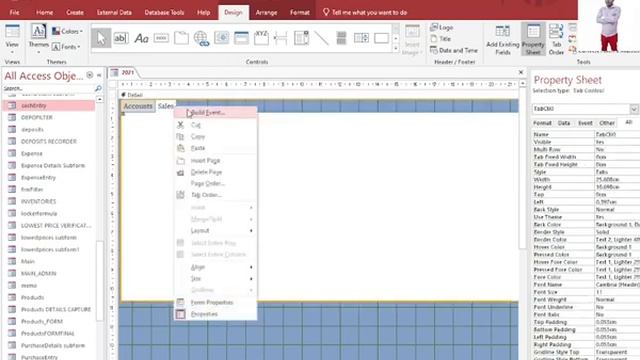The height and width of the screenshot is (360, 640).
Task: Expand the Align submenu
Action: [216, 267]
